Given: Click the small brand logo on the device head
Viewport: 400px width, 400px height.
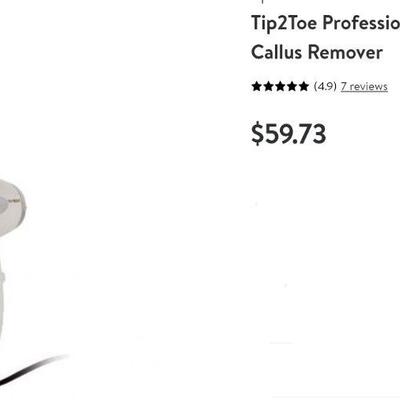Looking at the screenshot, I should pyautogui.click(x=14, y=201).
